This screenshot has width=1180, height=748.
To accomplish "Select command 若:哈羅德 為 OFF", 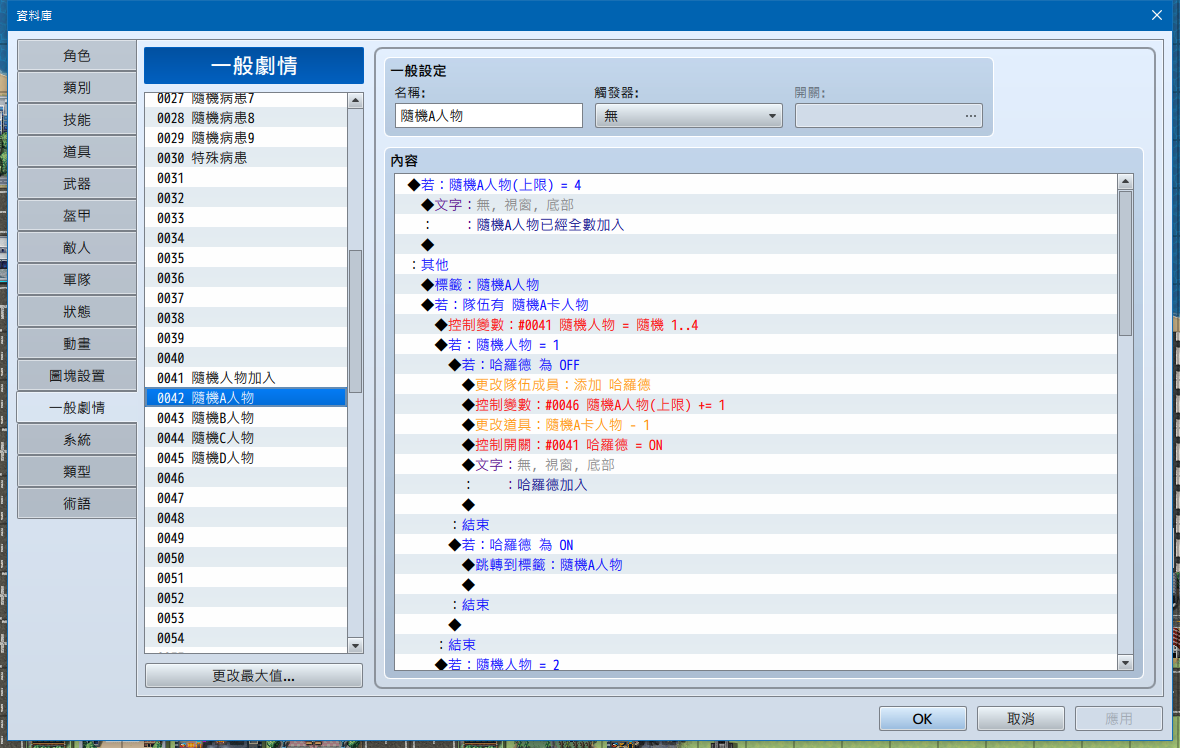I will point(756,365).
